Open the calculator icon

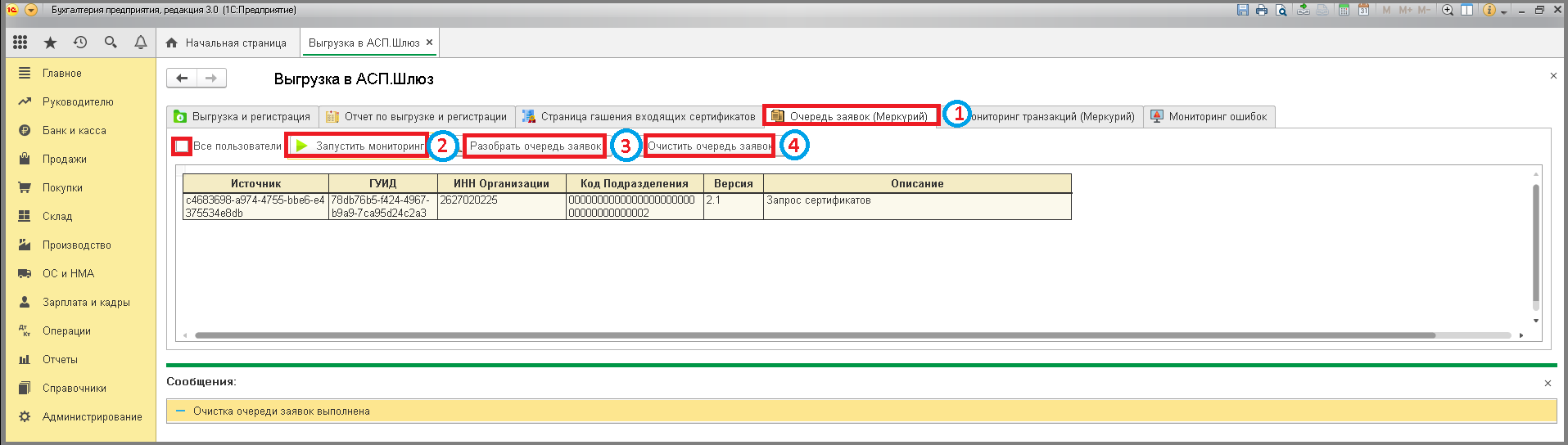[x=1344, y=10]
